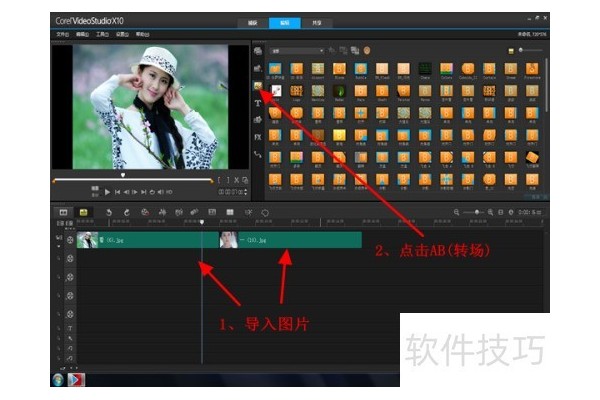Set Mark-in with the left bracket
Viewport: 600px width, 400px height.
[219, 180]
